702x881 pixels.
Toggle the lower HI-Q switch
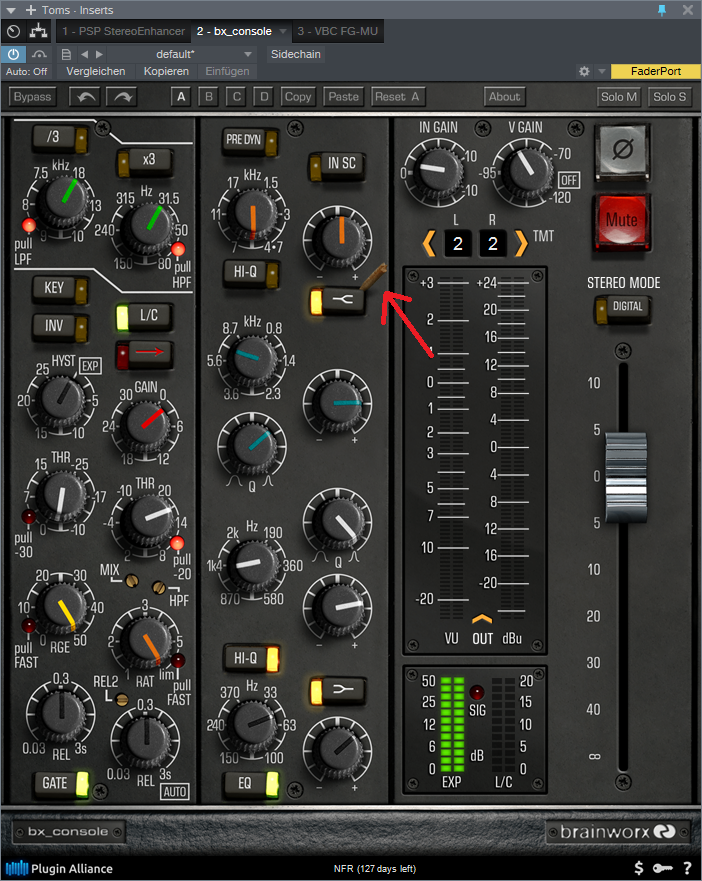(251, 658)
